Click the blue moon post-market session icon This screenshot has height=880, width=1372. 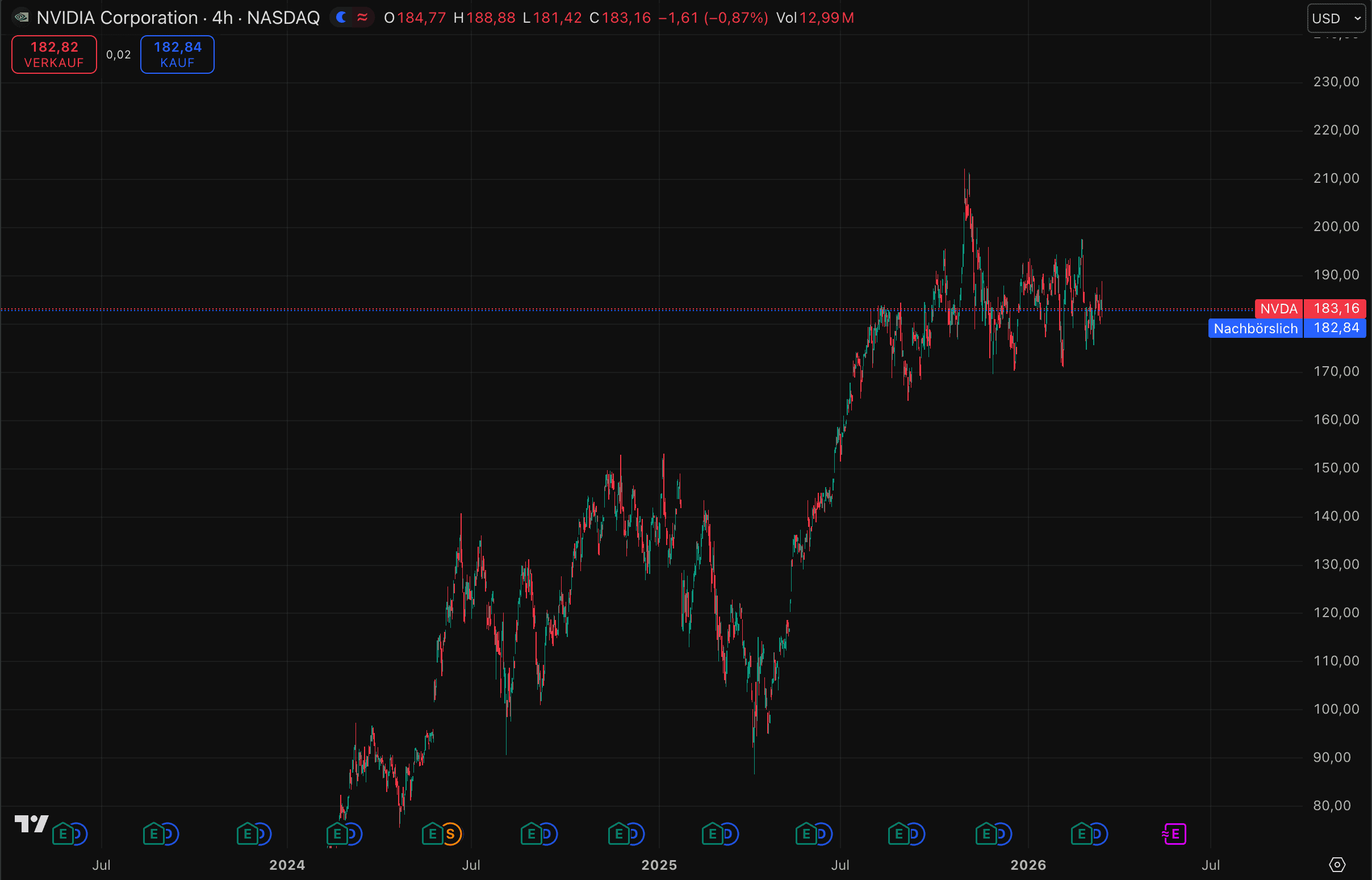[x=341, y=18]
